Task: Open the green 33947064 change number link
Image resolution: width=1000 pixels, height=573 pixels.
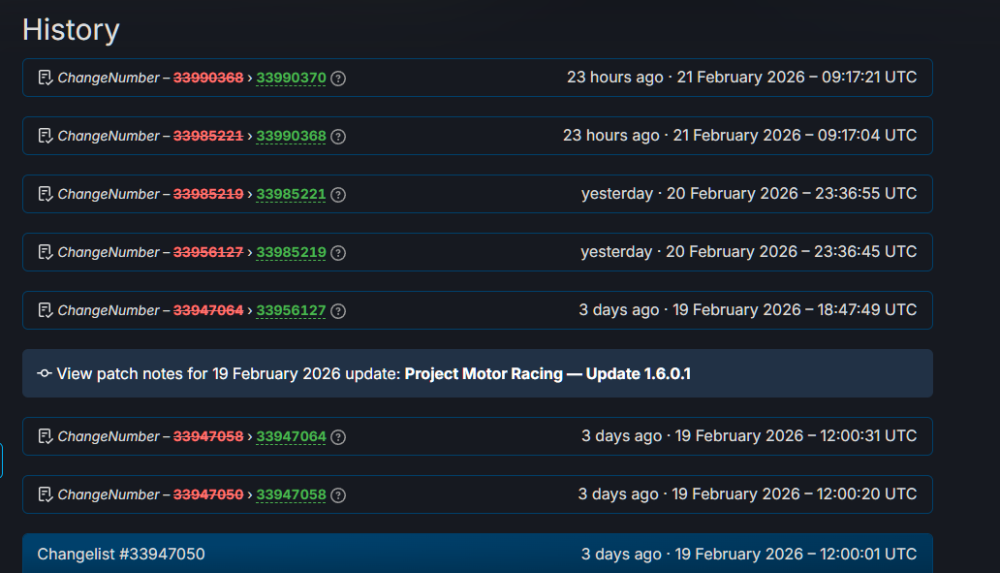Action: click(291, 437)
